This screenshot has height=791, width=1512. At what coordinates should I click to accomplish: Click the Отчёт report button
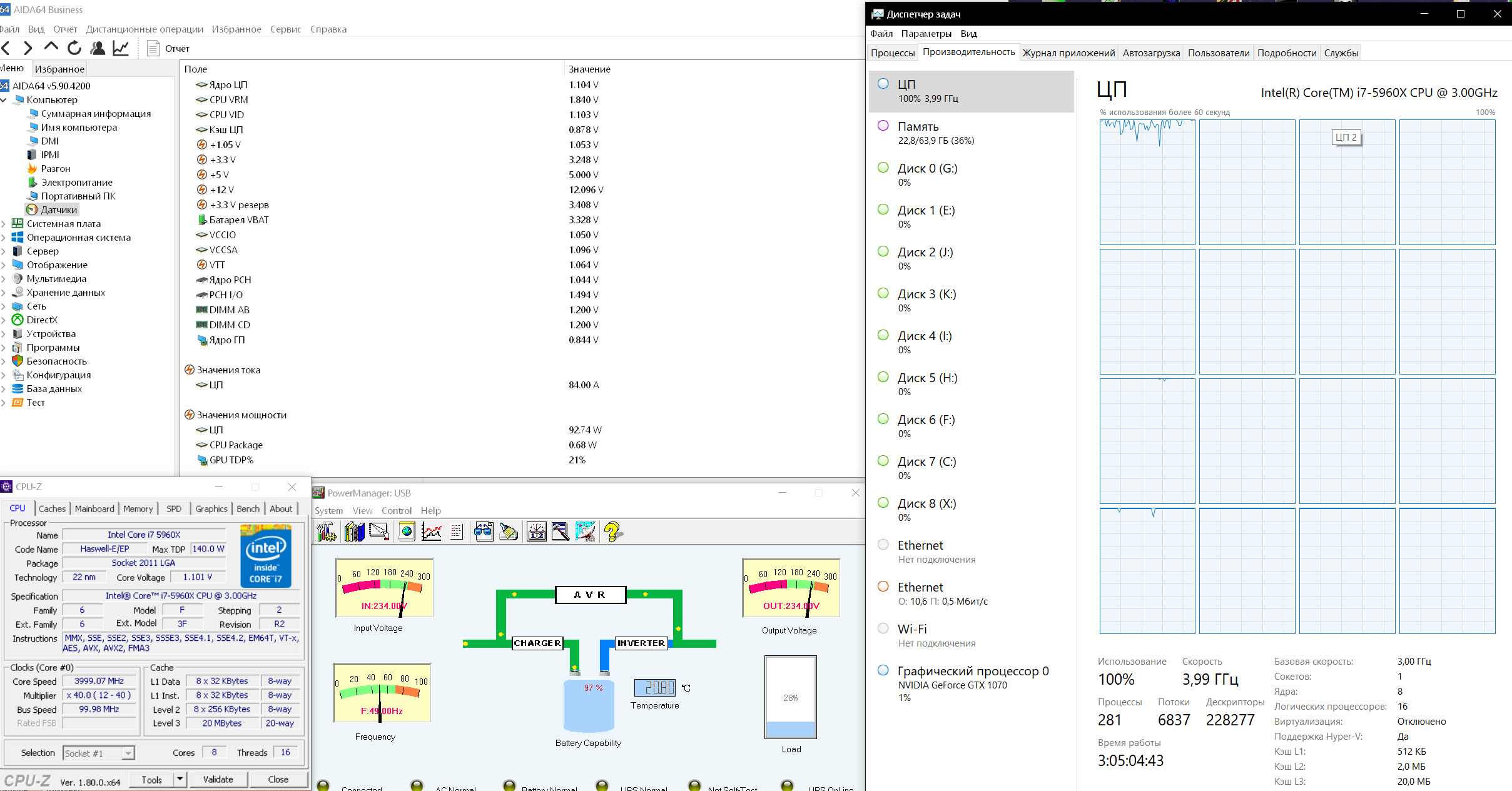[168, 48]
